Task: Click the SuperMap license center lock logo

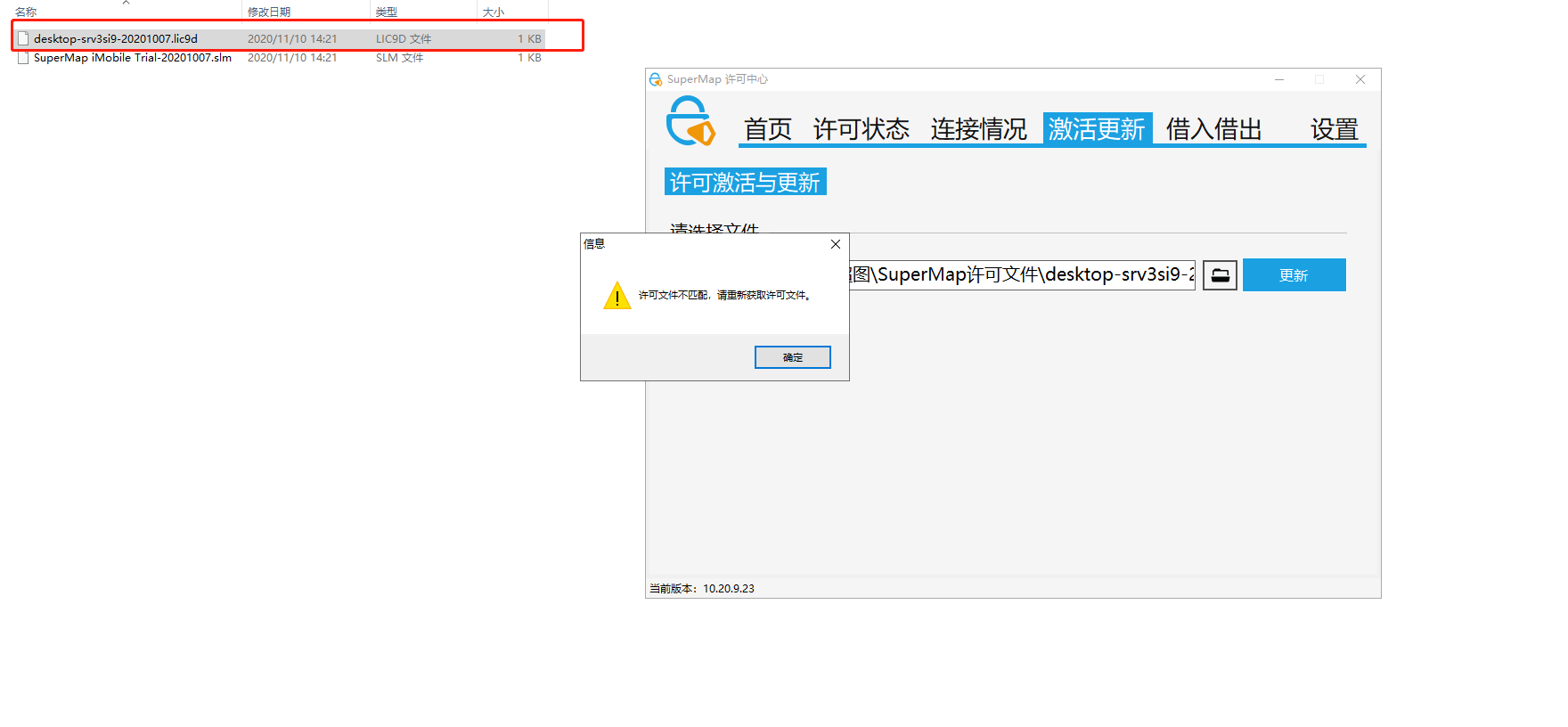Action: click(x=690, y=121)
